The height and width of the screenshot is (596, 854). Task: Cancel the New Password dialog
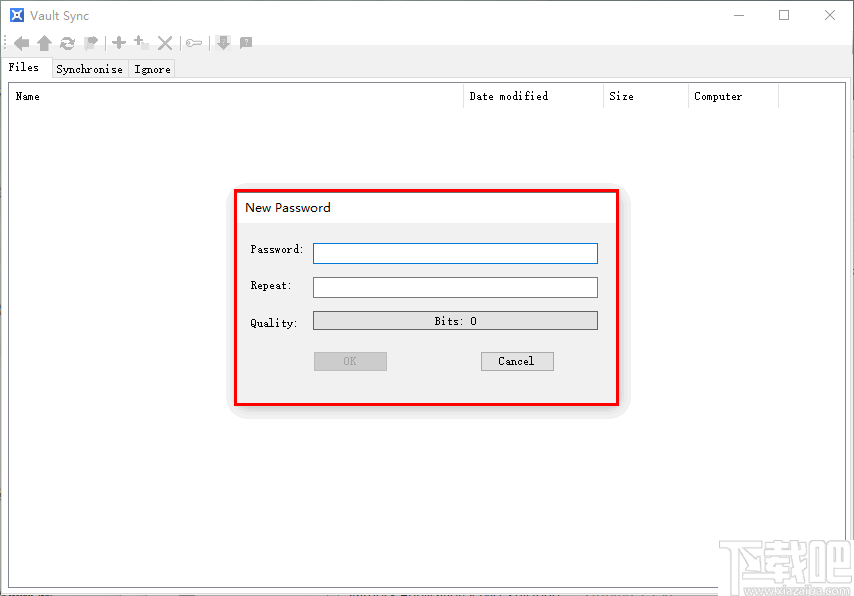517,361
